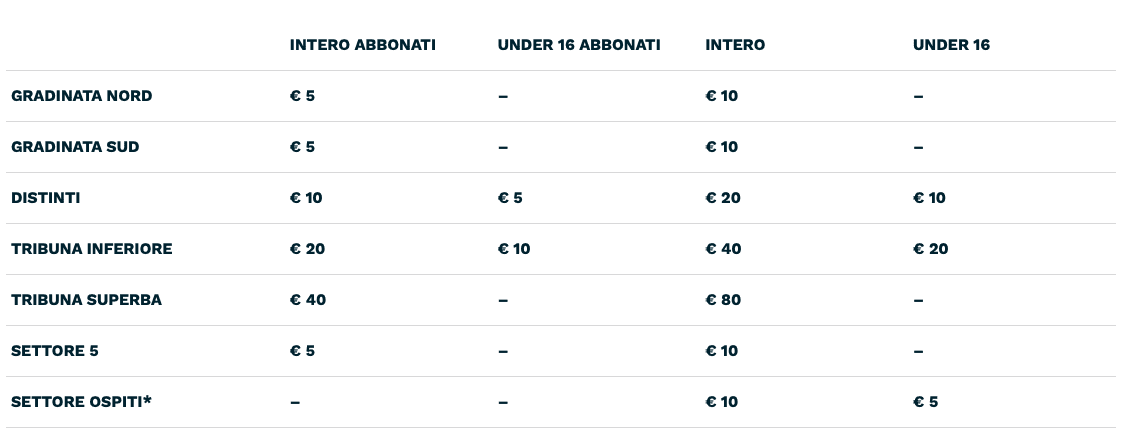
Task: Click the GRADINATA NORD row label
Action: click(x=82, y=96)
